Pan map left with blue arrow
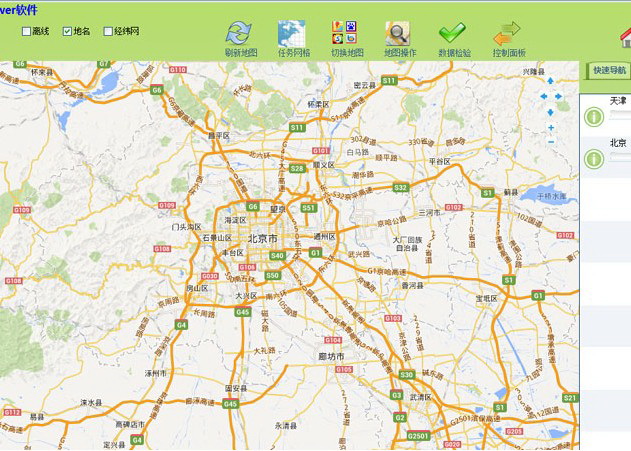 pos(543,97)
